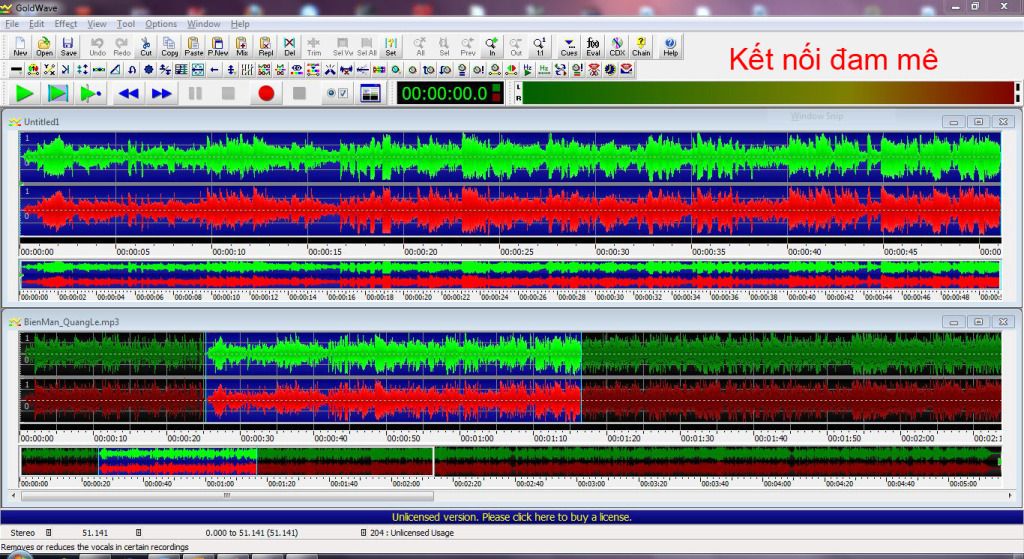Open the View menu

[x=97, y=24]
